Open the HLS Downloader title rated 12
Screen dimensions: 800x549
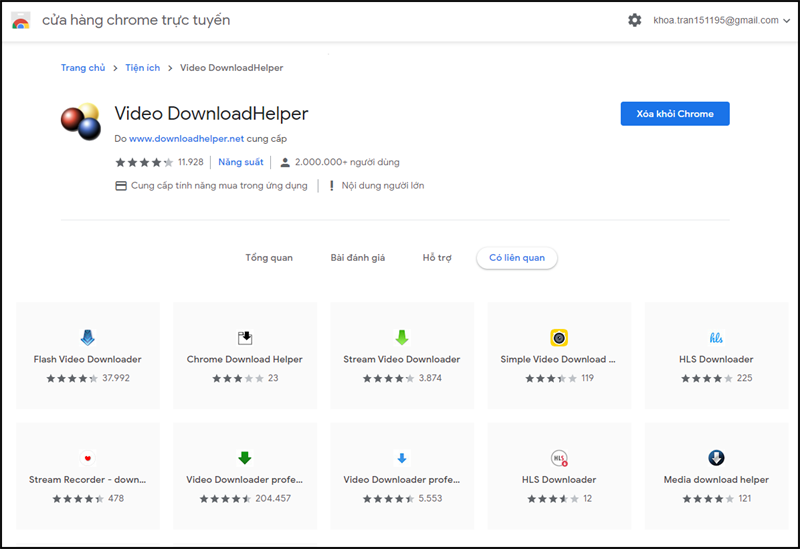(559, 480)
